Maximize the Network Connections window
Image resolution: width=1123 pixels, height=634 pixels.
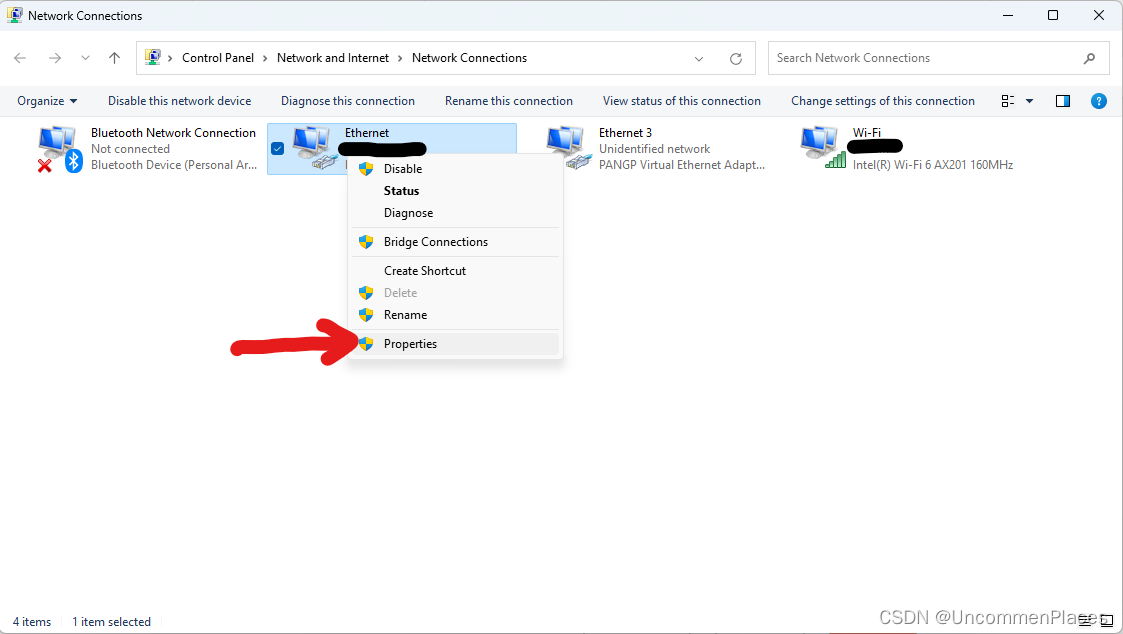1053,15
